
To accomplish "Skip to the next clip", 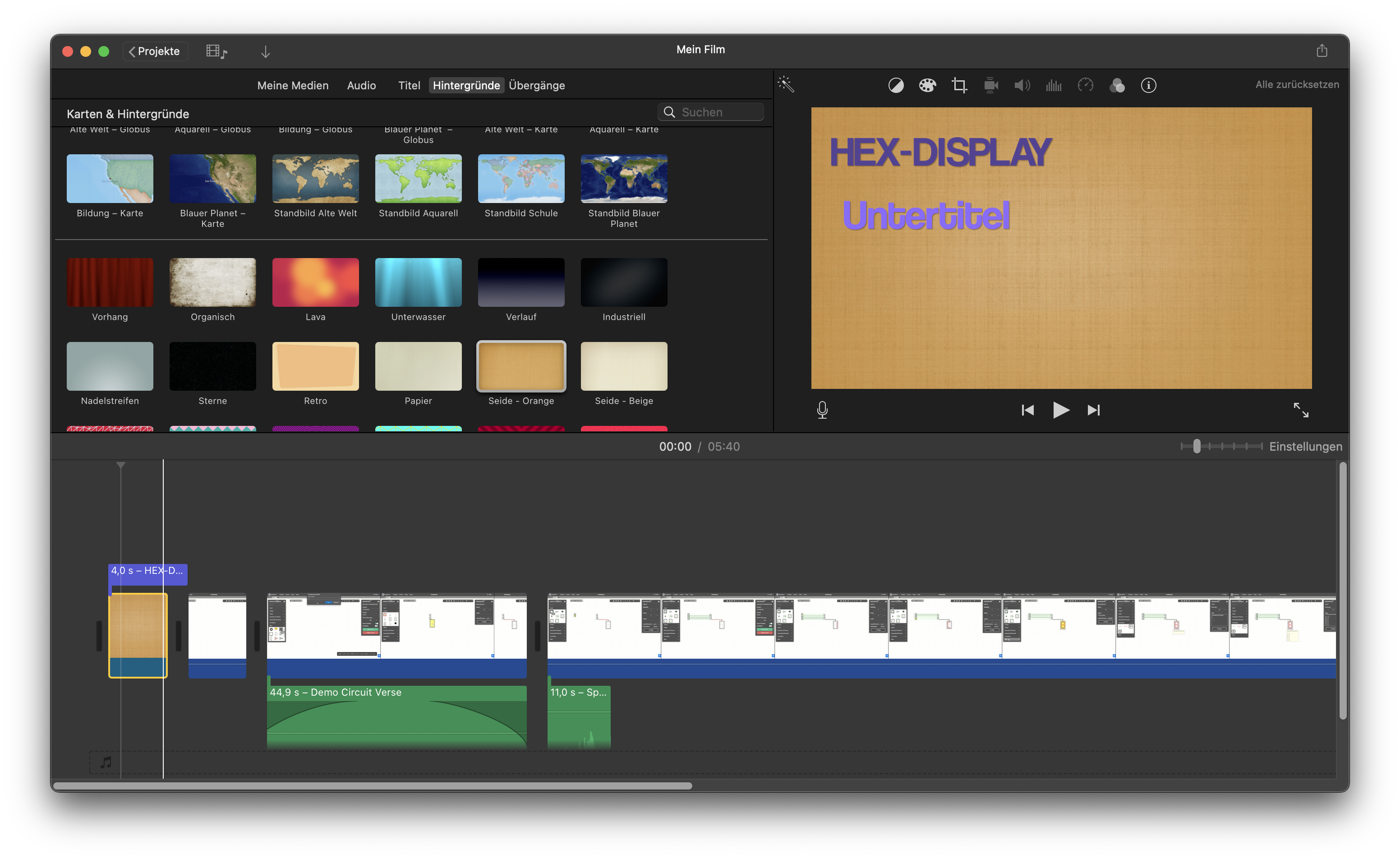I will tap(1094, 410).
